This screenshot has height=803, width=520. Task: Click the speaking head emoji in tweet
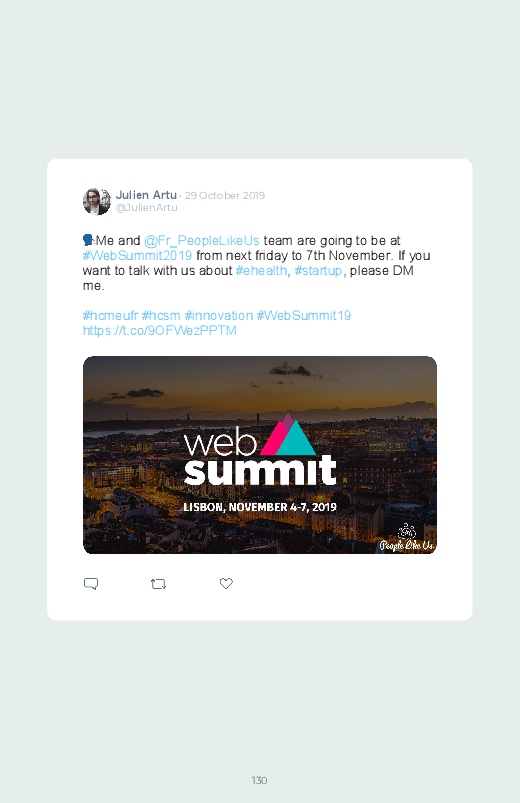tap(88, 240)
